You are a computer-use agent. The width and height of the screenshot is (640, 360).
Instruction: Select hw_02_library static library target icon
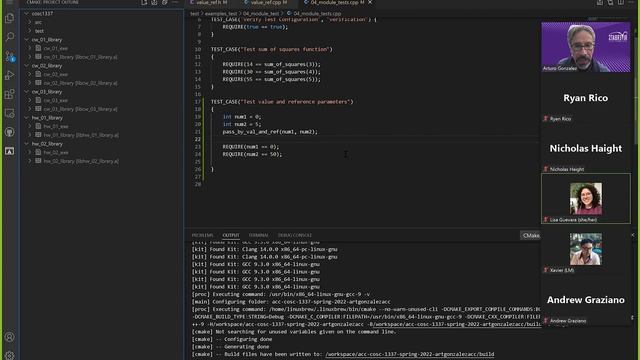tap(38, 161)
